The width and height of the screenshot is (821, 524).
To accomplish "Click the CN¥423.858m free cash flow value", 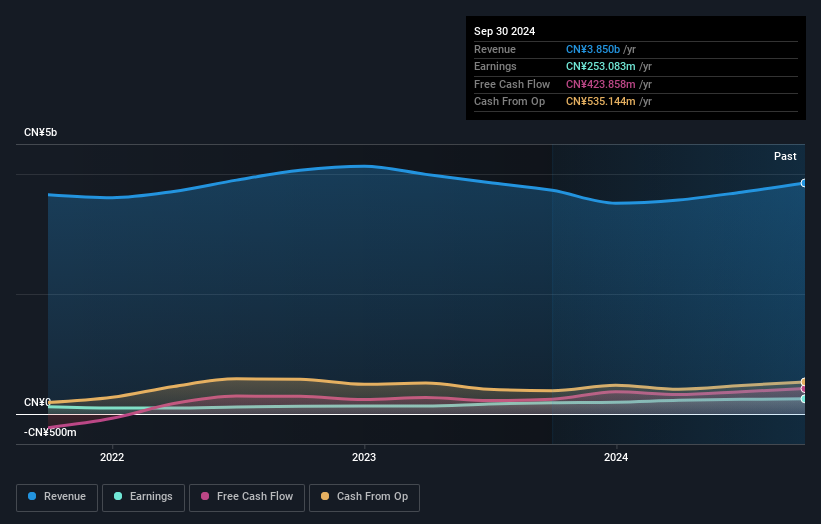I will click(x=601, y=84).
